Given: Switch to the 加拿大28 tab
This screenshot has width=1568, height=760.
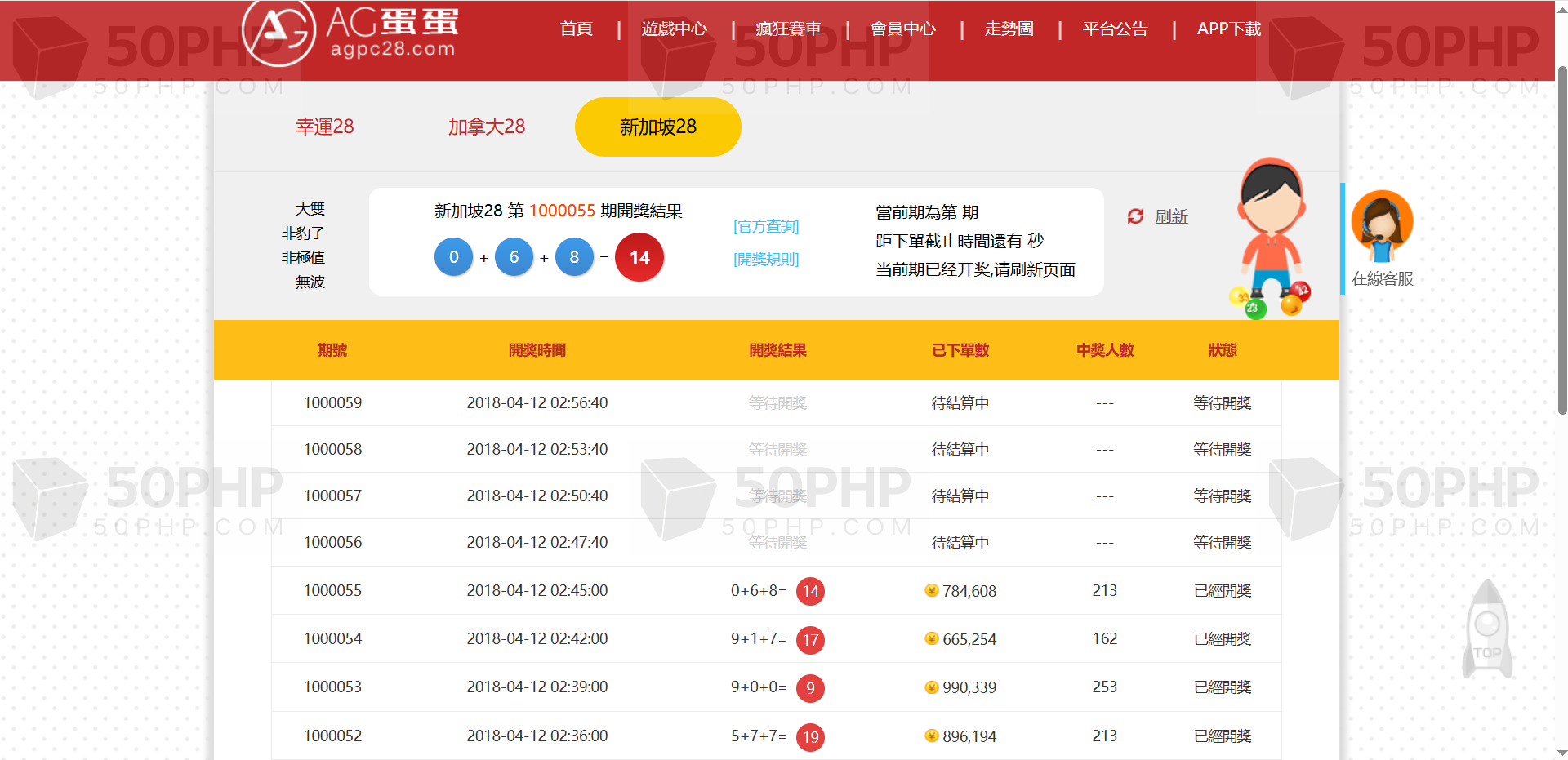Looking at the screenshot, I should pos(486,127).
